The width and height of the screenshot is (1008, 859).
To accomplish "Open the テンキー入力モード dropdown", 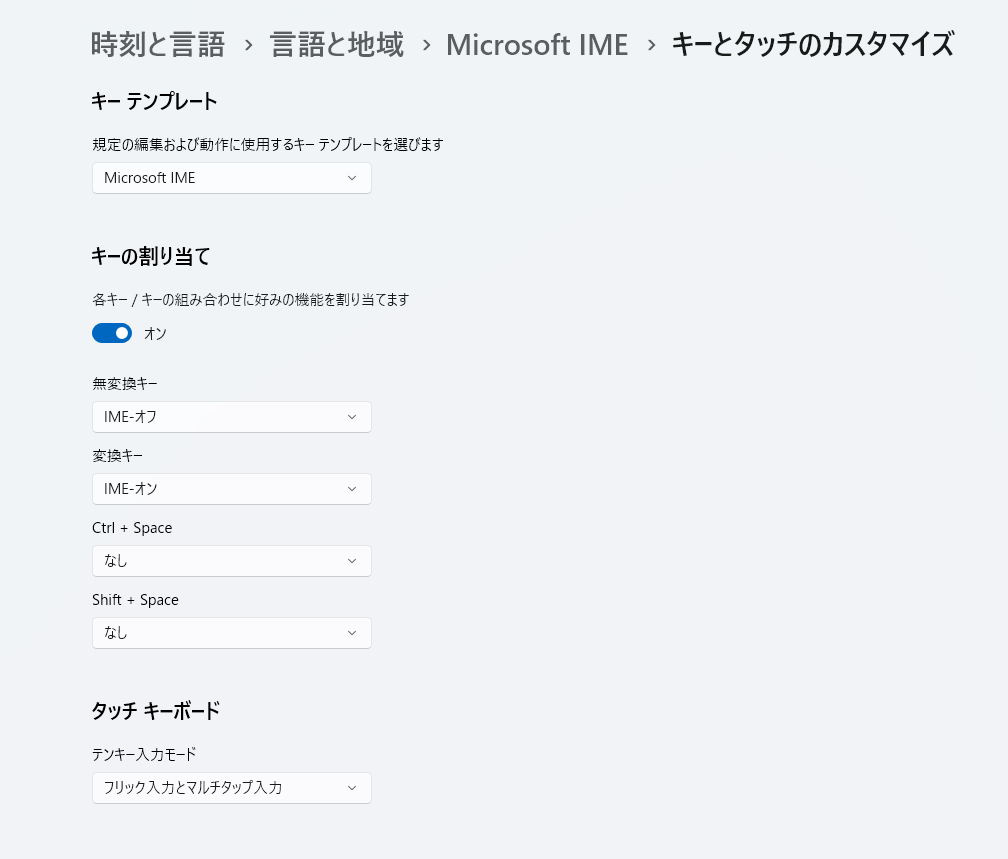I will pos(231,788).
